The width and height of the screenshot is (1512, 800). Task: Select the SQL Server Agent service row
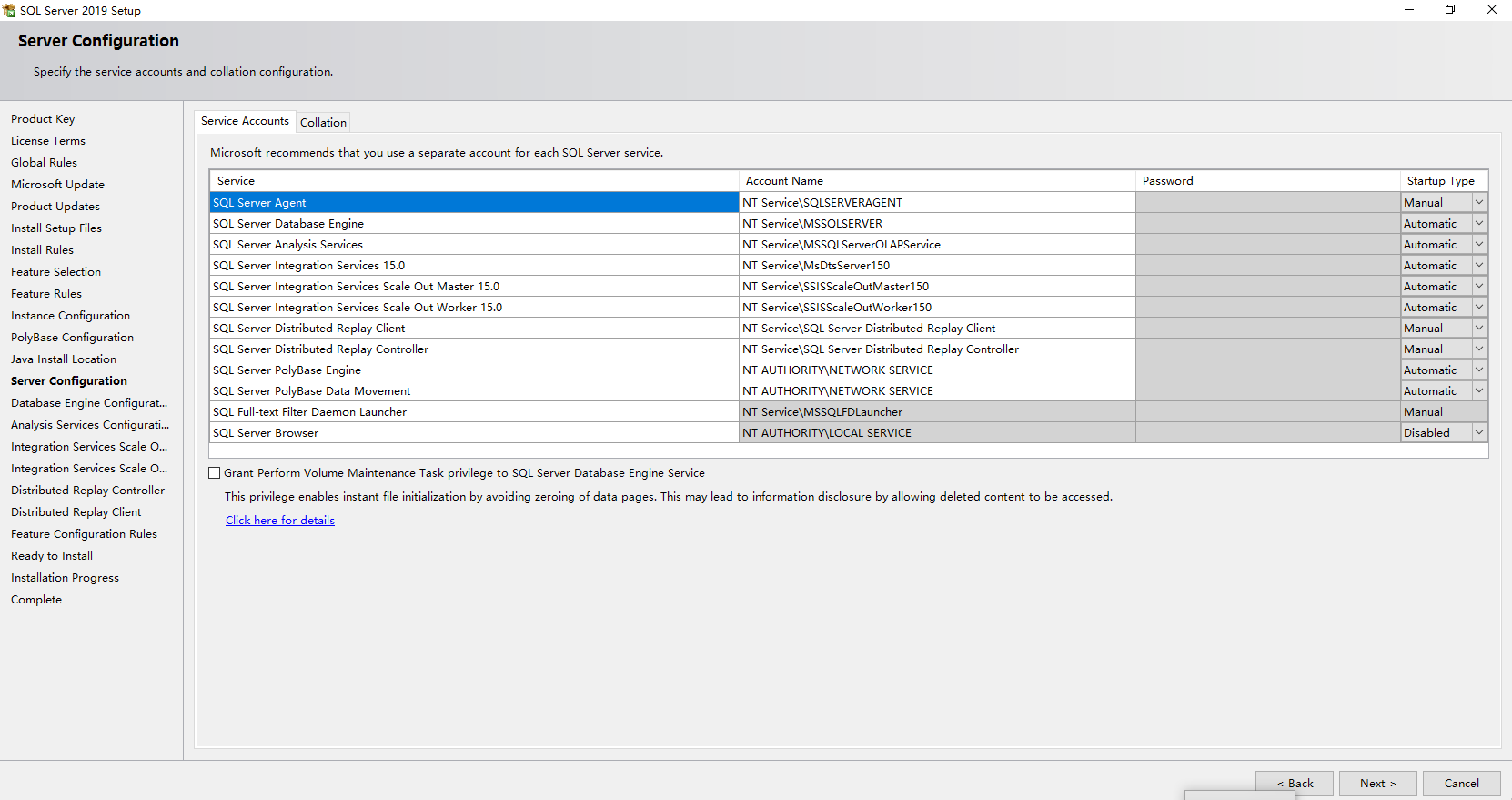(474, 202)
